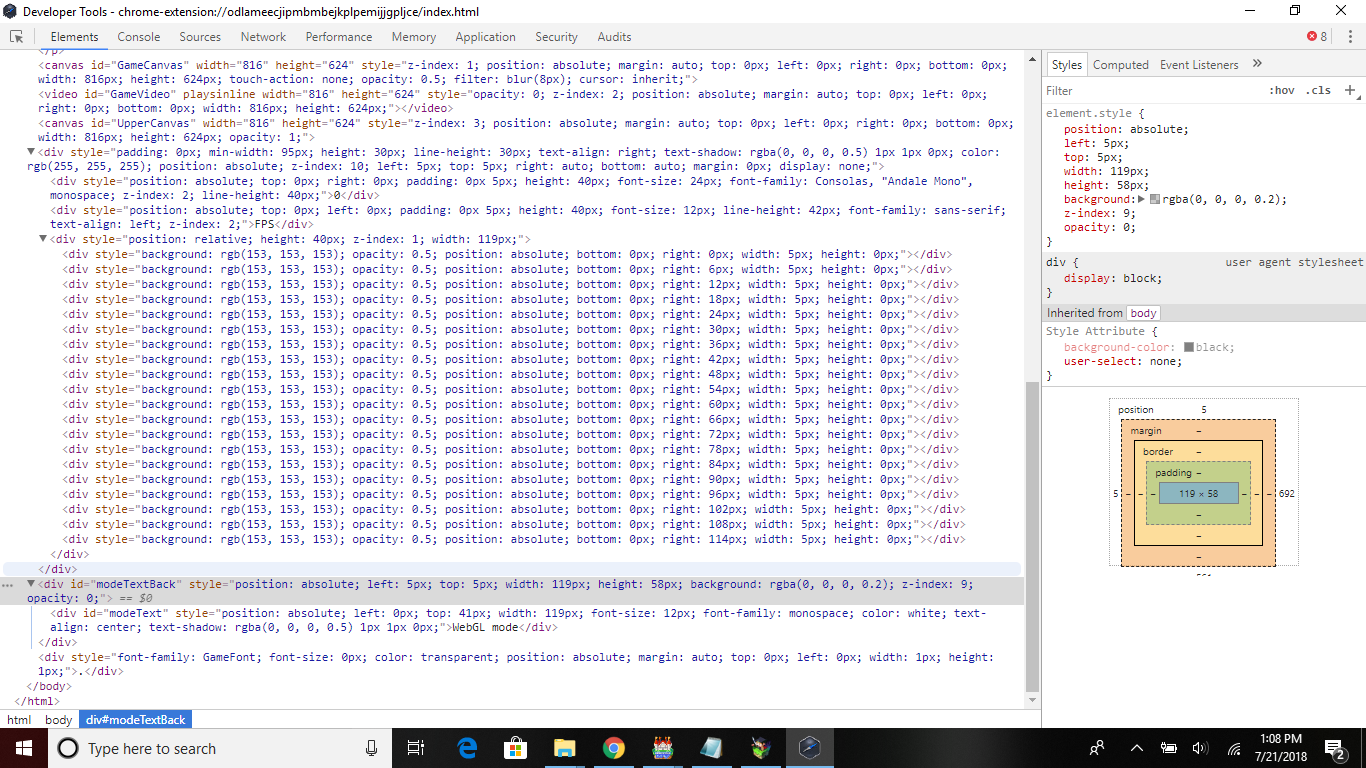1366x768 pixels.
Task: Open the DevTools three-dot customize menu
Action: click(1348, 36)
